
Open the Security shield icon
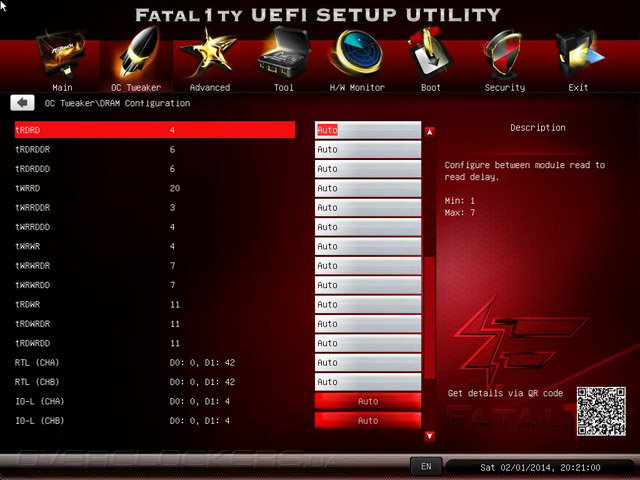504,54
